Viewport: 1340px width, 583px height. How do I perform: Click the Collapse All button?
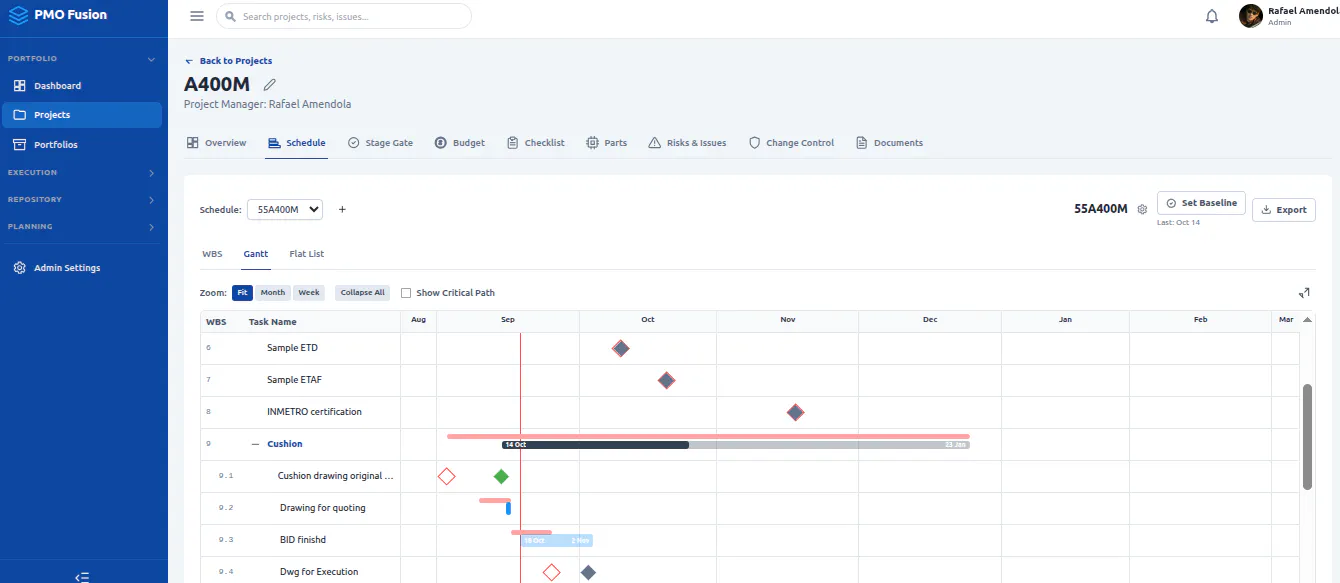pos(362,293)
